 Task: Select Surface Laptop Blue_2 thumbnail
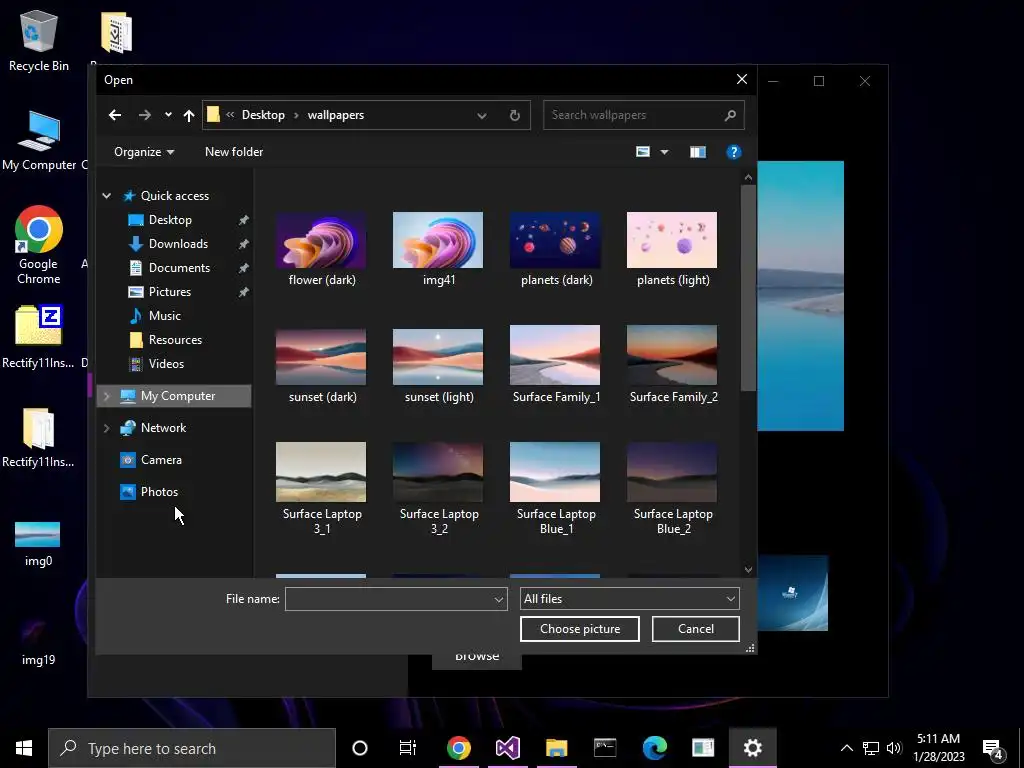[672, 472]
